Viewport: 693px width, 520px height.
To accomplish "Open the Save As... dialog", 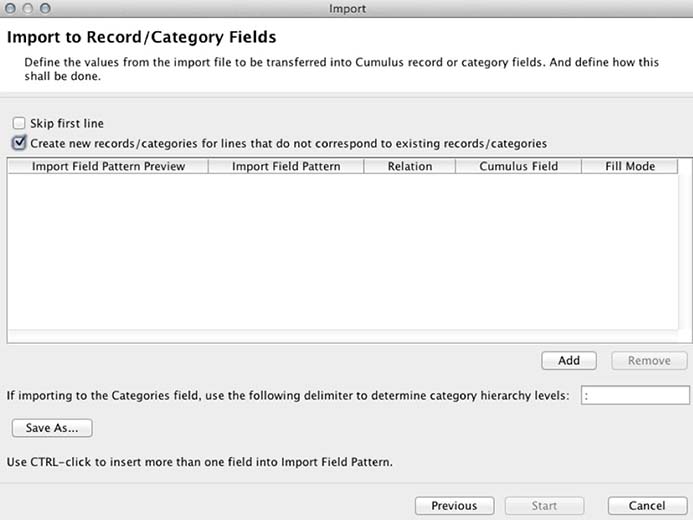I will pyautogui.click(x=52, y=428).
